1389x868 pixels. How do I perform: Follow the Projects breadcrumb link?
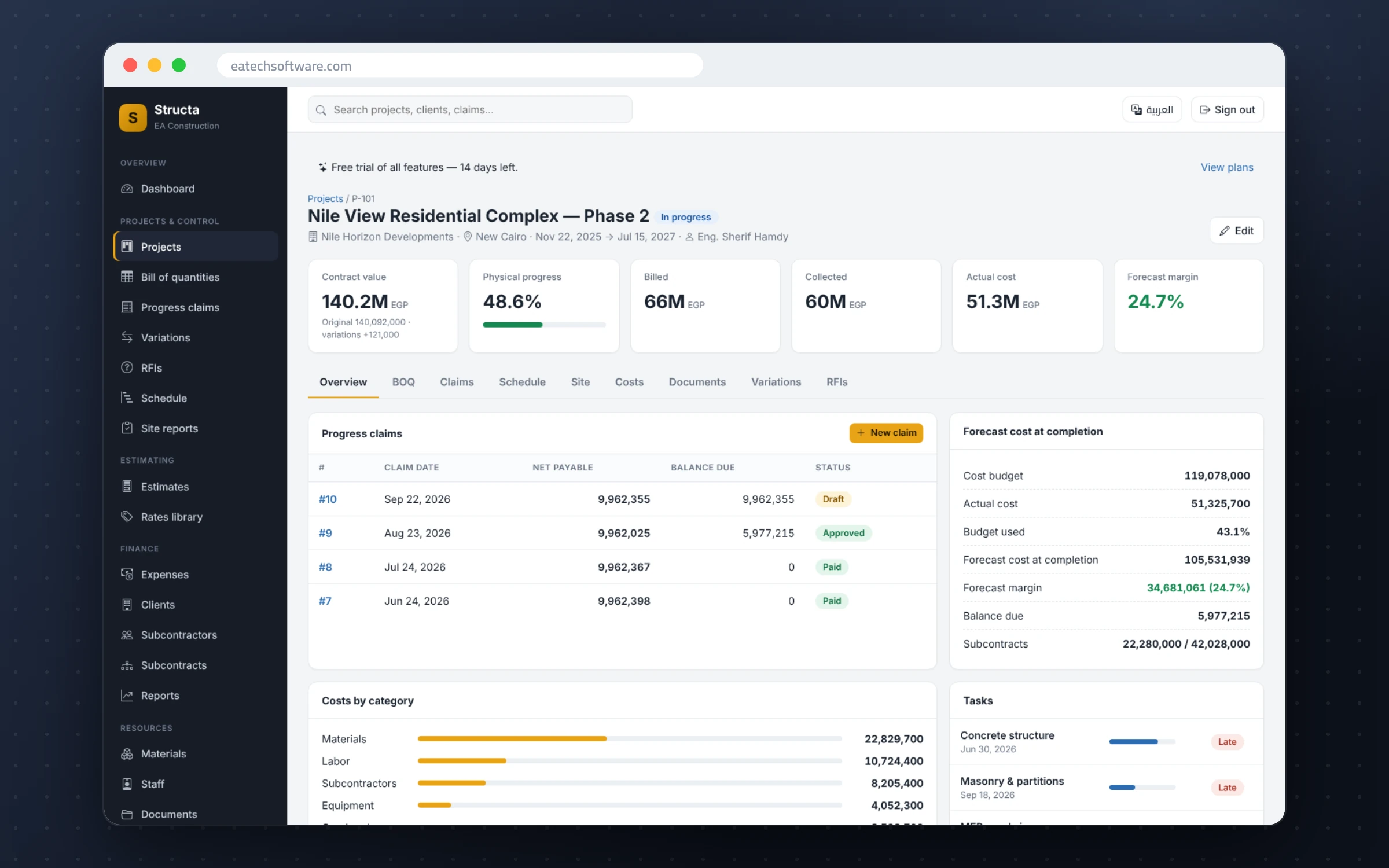pos(325,198)
